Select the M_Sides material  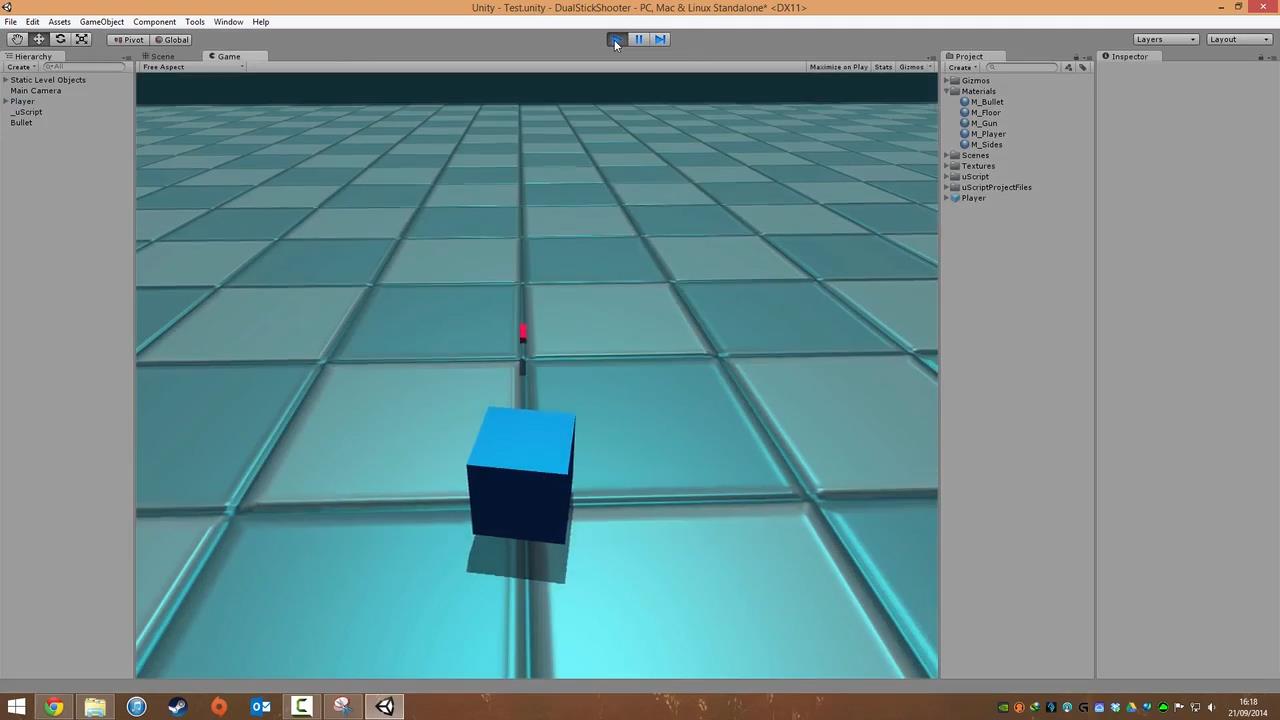[x=981, y=145]
